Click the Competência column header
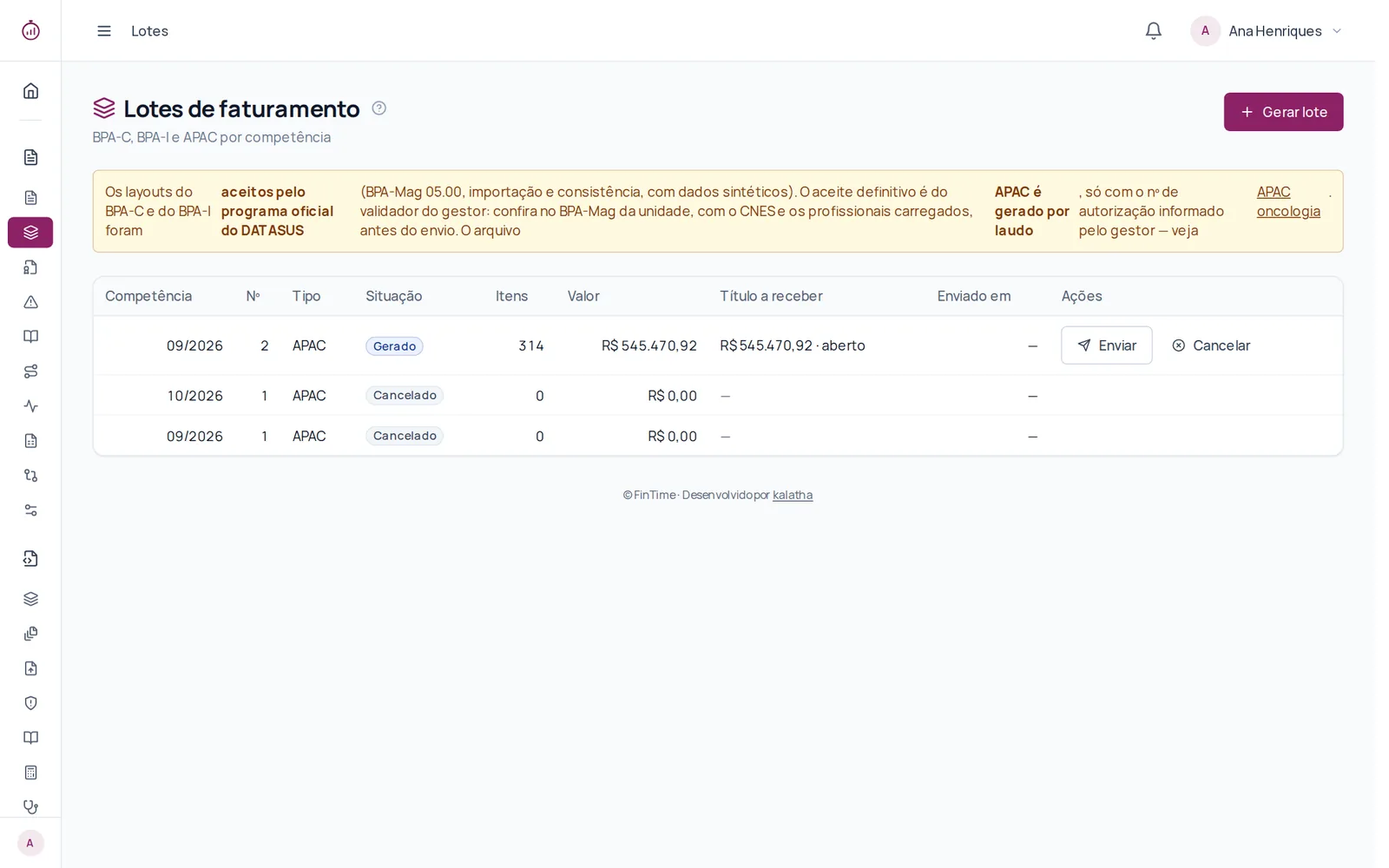Image resolution: width=1389 pixels, height=868 pixels. [x=148, y=296]
